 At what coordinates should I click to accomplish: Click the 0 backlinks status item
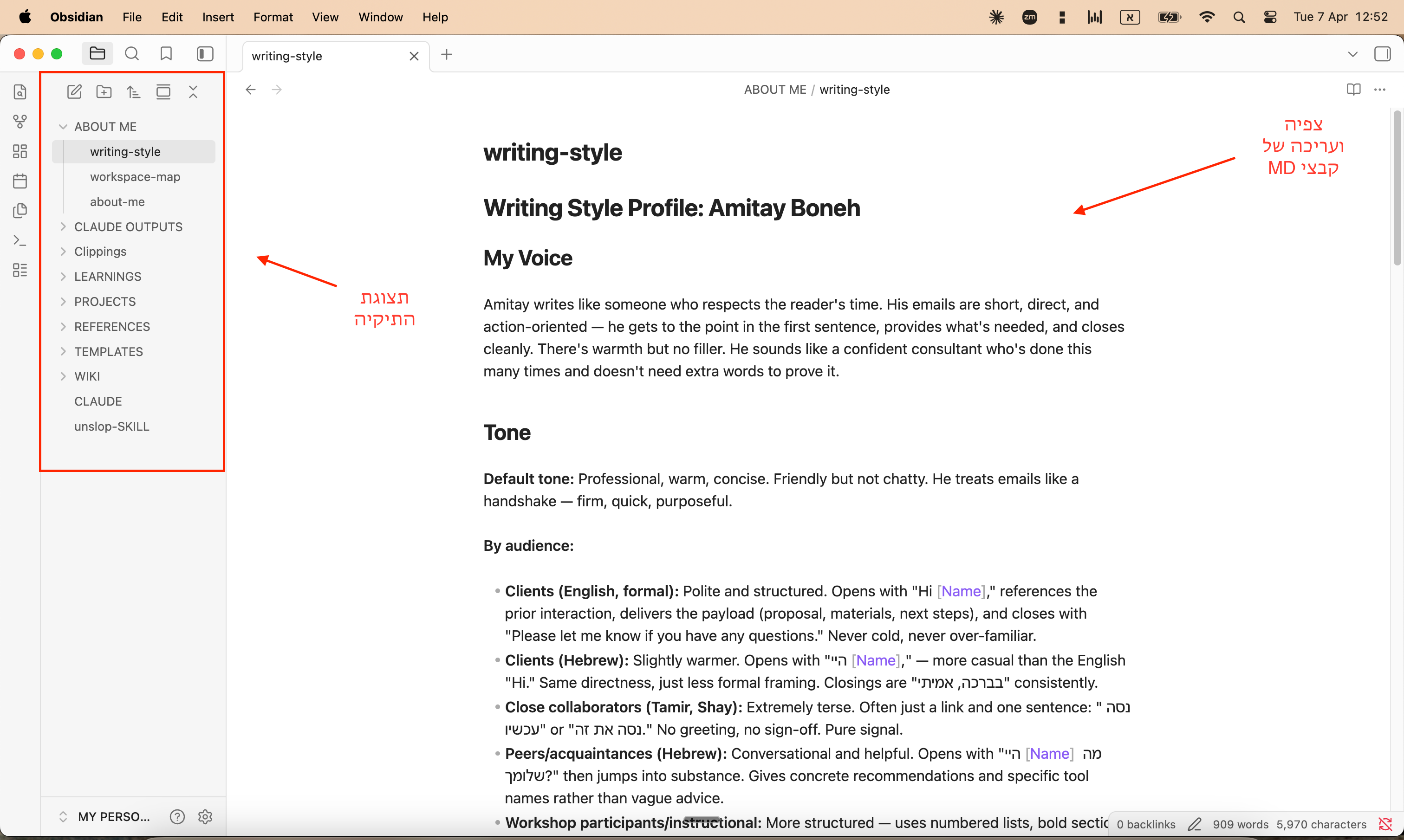(x=1146, y=824)
